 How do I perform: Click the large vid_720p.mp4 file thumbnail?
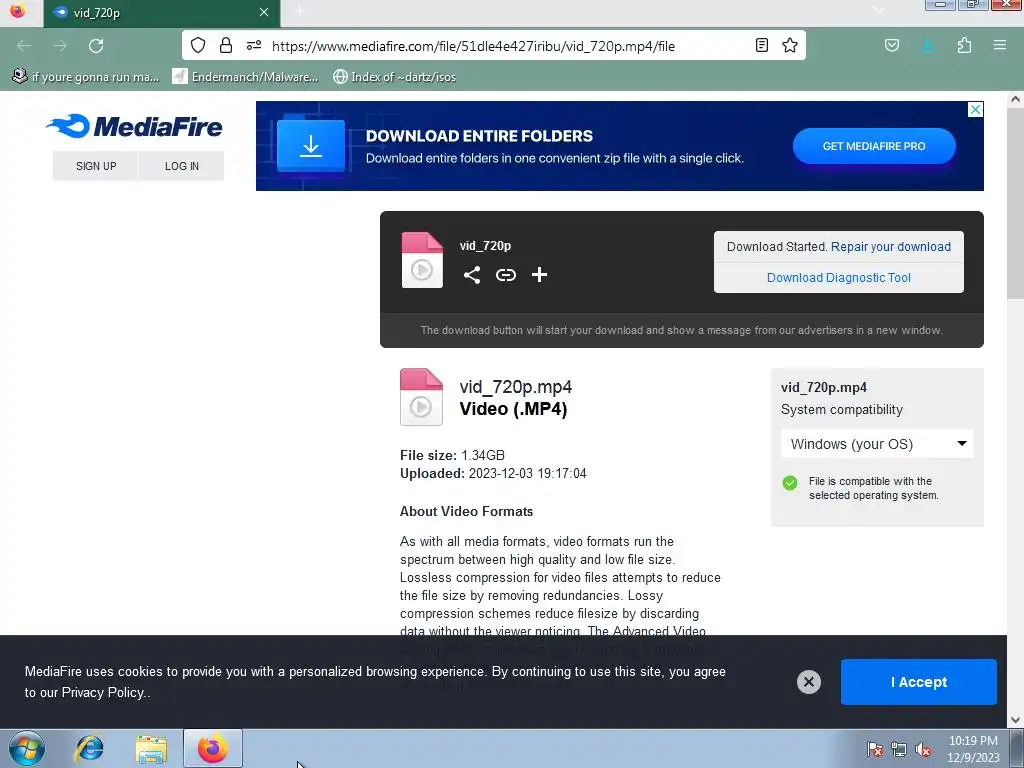tap(421, 397)
